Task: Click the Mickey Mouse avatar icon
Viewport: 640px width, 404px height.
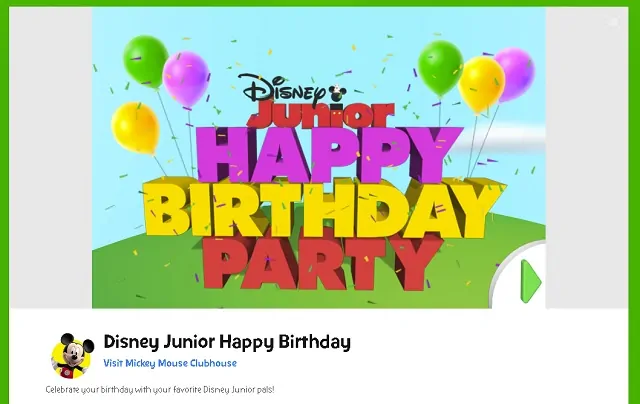Action: tap(72, 356)
